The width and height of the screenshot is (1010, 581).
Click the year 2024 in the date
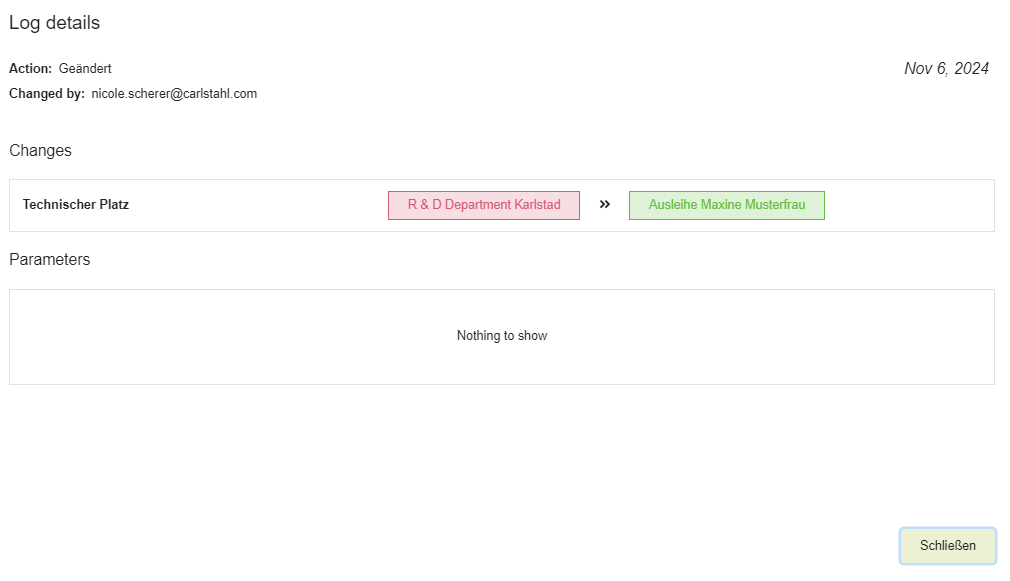[971, 69]
